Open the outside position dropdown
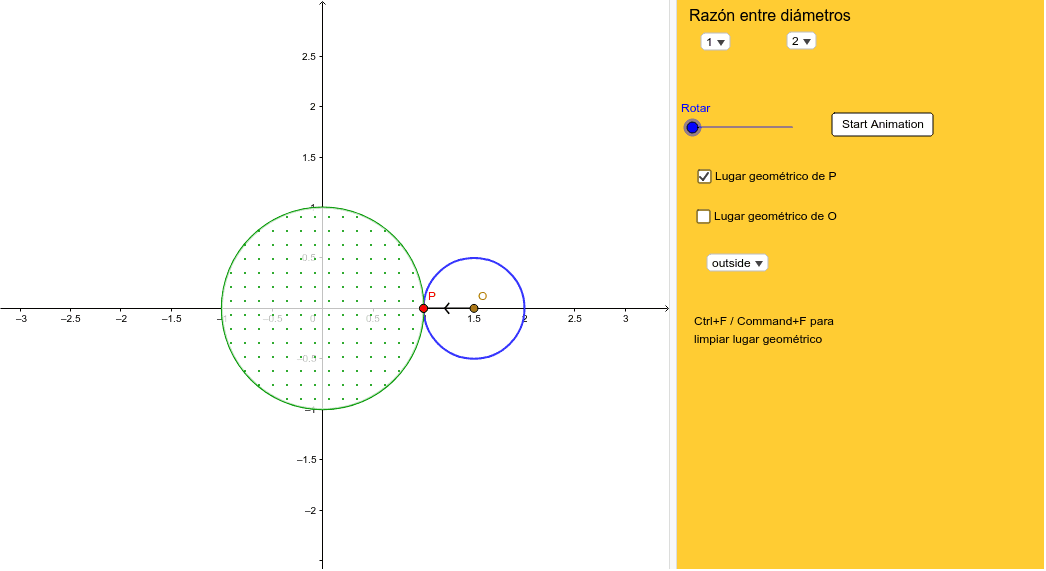The width and height of the screenshot is (1046, 571). [737, 263]
